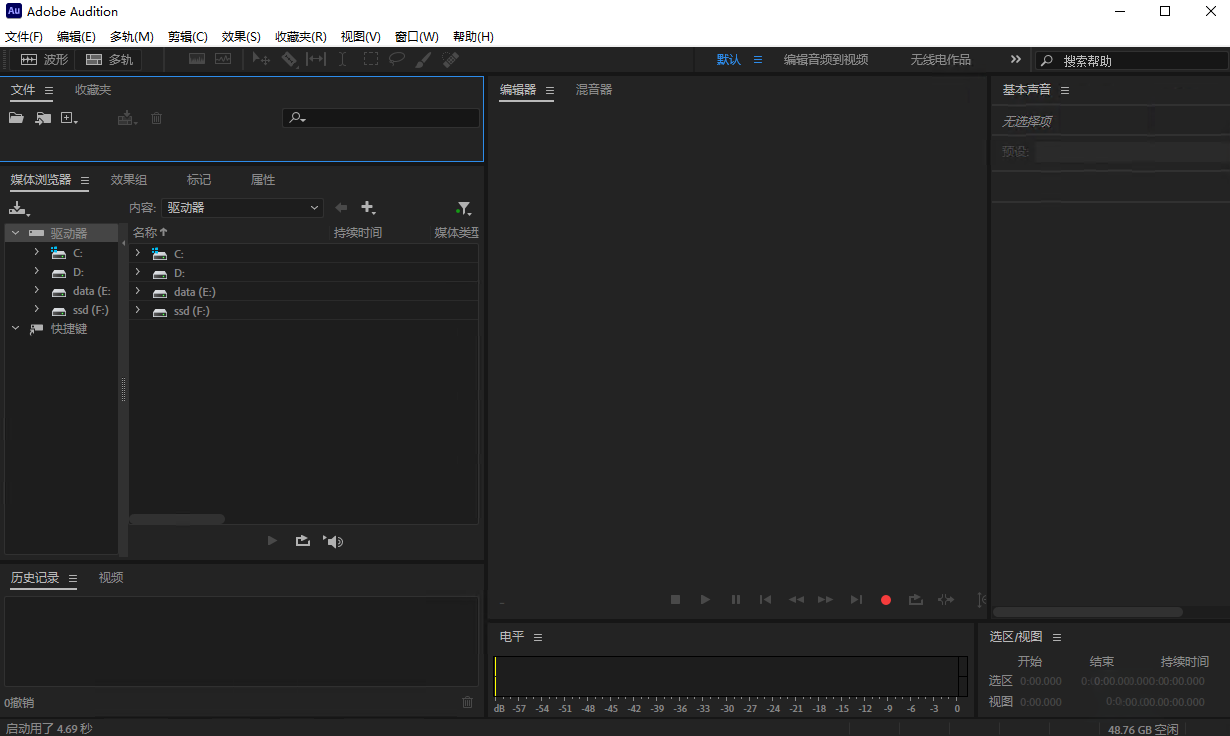Viewport: 1230px width, 736px height.
Task: Expand data (E:) in left tree
Action: pos(37,290)
